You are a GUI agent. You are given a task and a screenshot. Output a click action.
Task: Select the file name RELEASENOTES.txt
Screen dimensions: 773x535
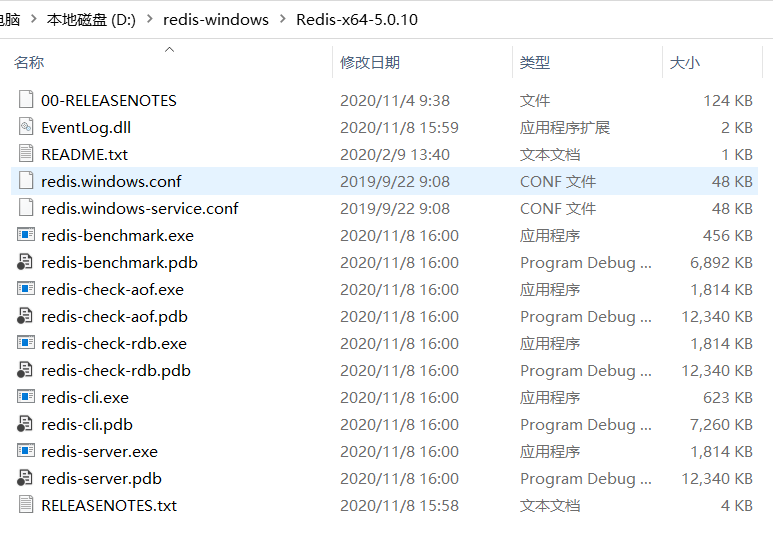click(x=109, y=505)
